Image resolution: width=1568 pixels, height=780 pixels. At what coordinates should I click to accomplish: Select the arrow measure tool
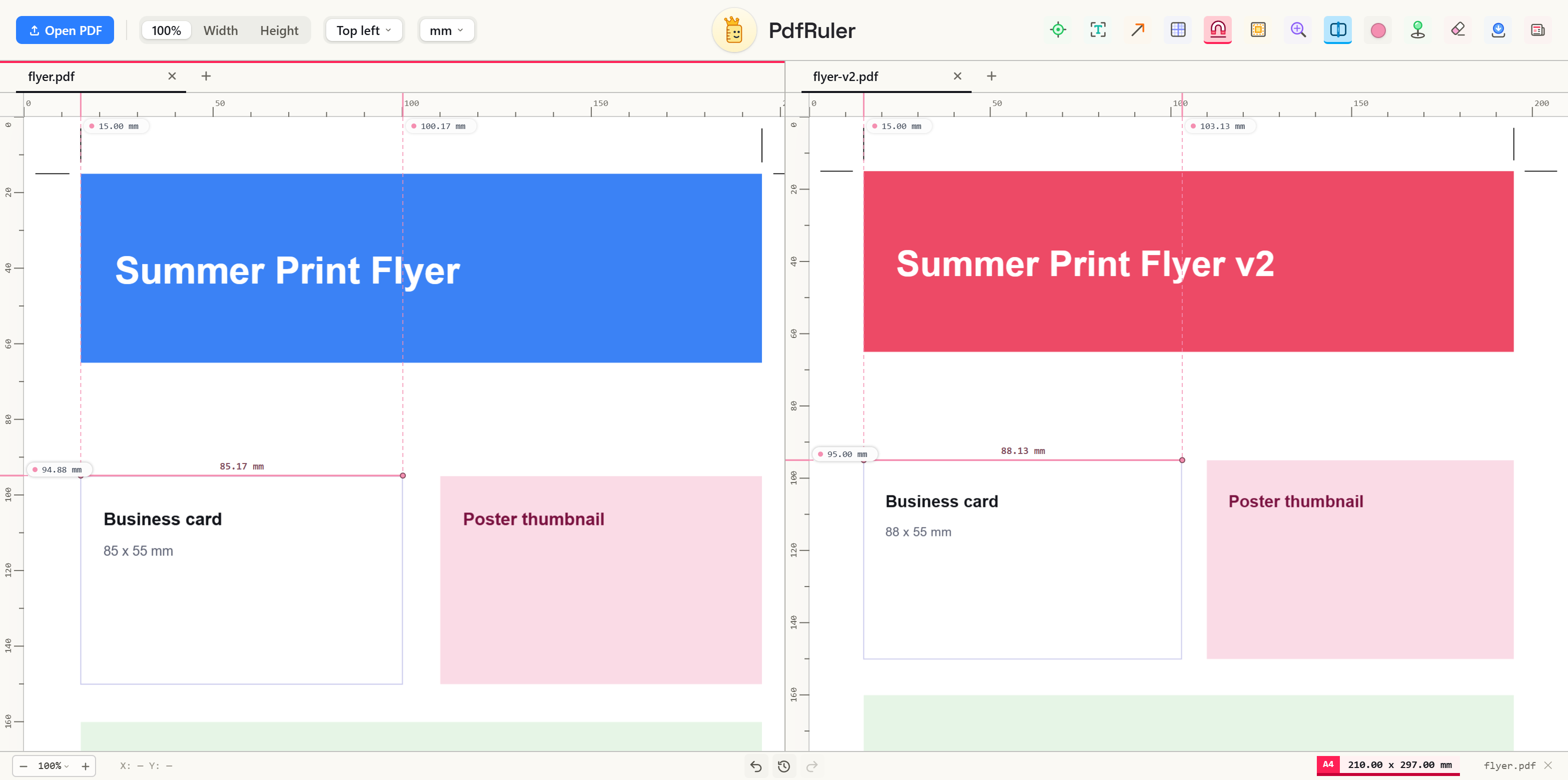click(x=1138, y=30)
